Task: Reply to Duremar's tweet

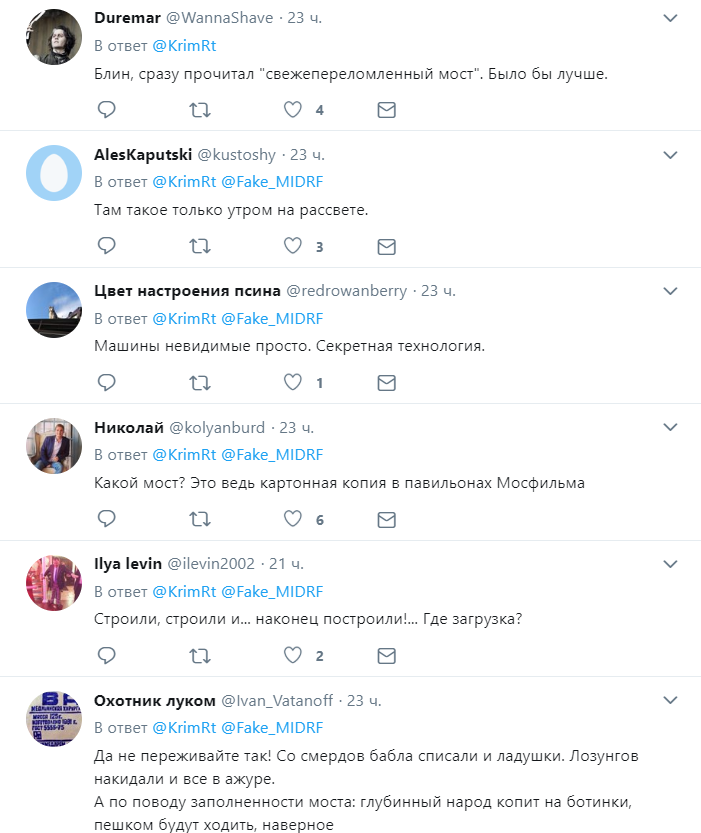Action: pos(107,109)
